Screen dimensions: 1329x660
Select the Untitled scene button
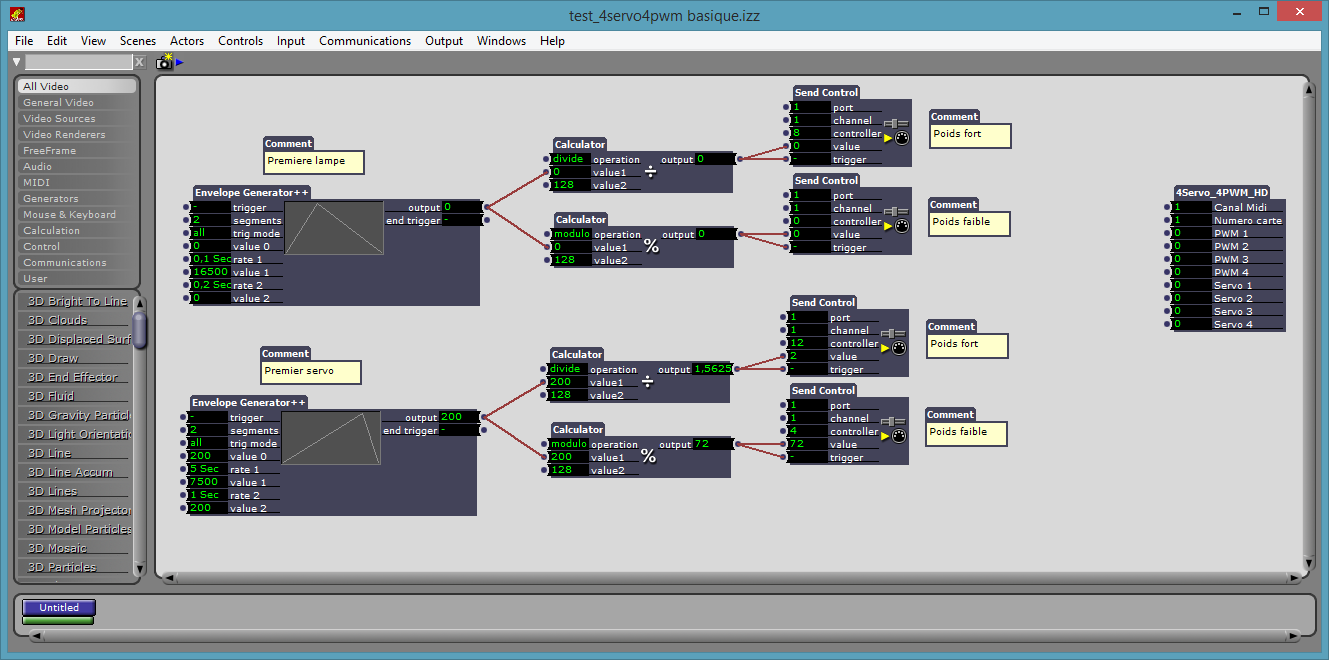coord(59,607)
